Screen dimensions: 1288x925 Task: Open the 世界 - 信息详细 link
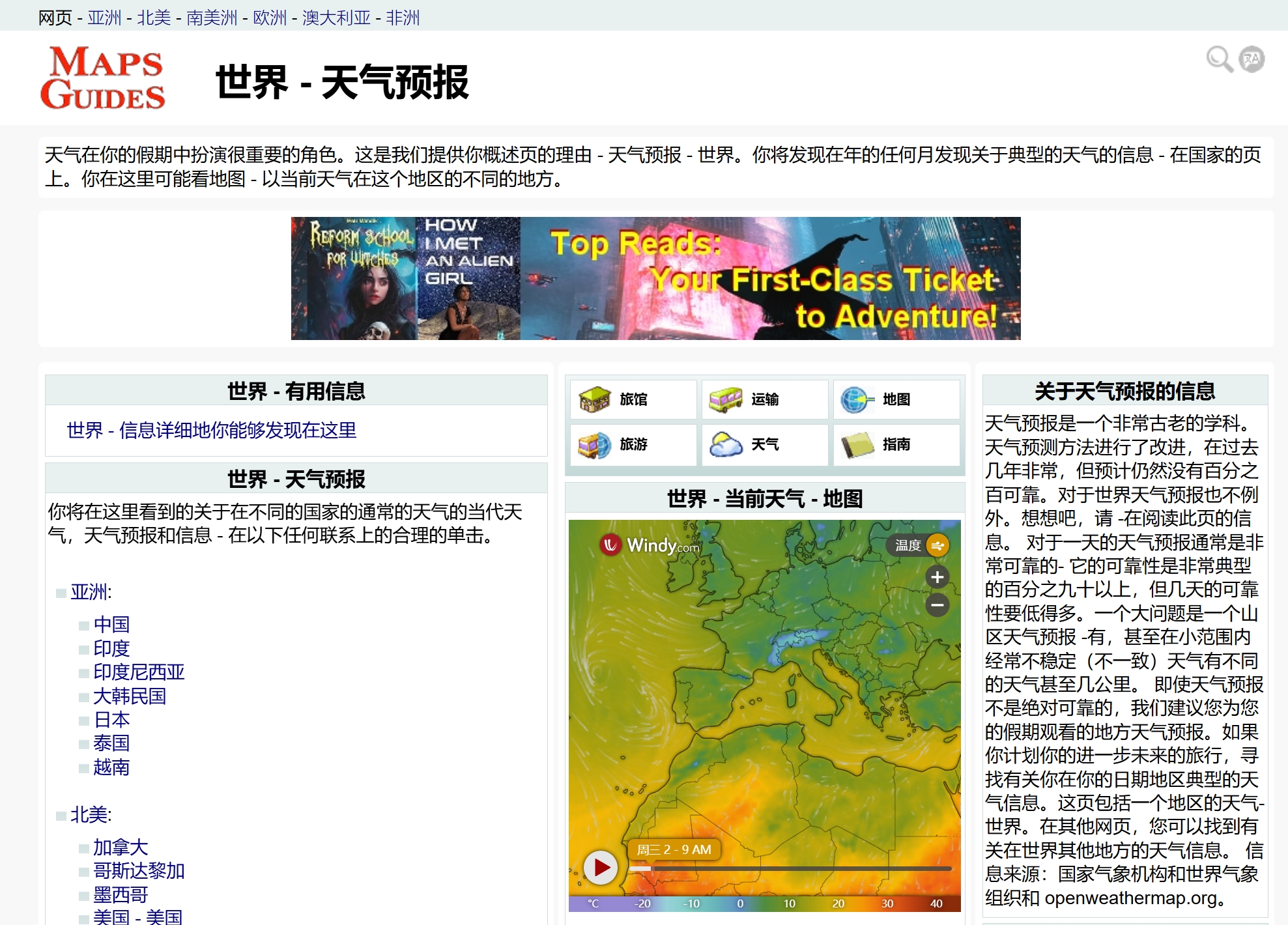tap(210, 431)
